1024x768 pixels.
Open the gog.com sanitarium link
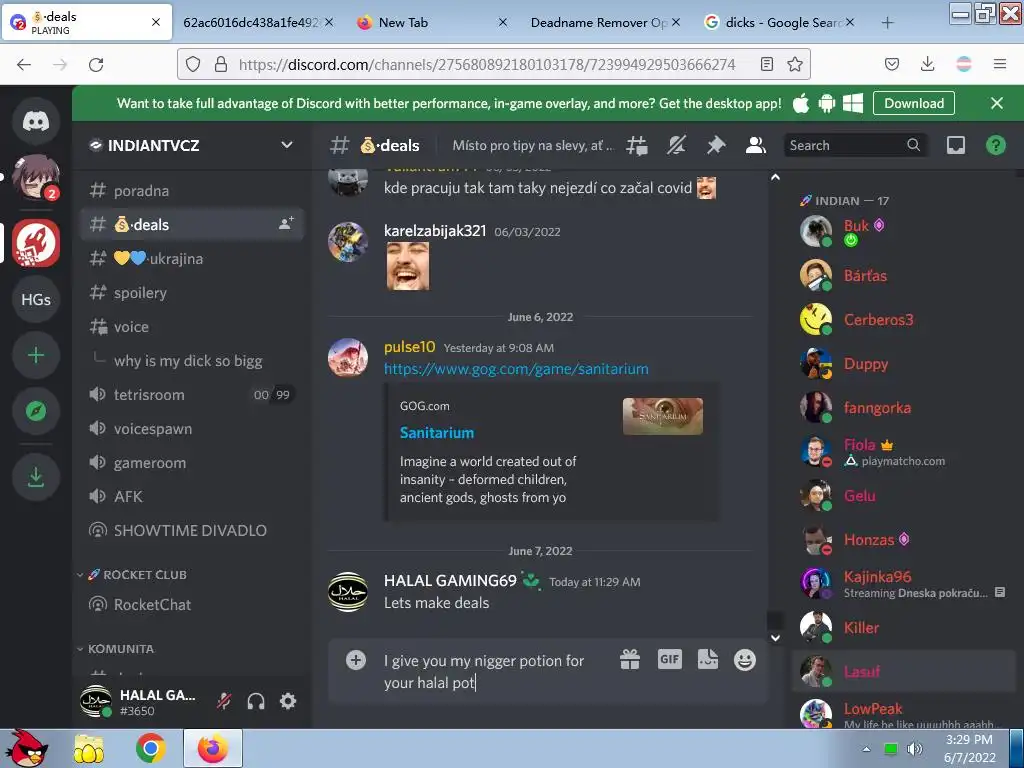(x=516, y=369)
